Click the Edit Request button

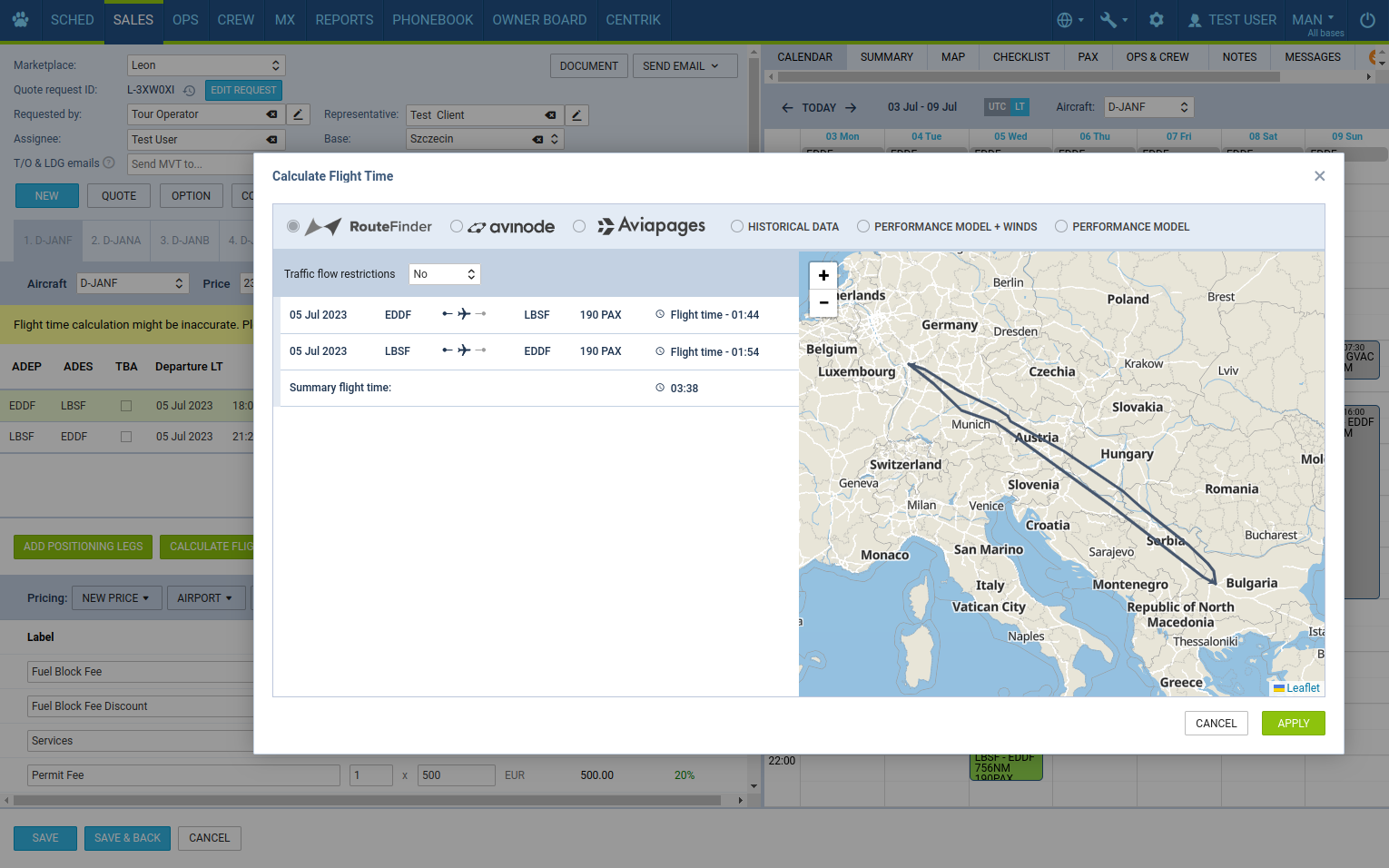243,91
